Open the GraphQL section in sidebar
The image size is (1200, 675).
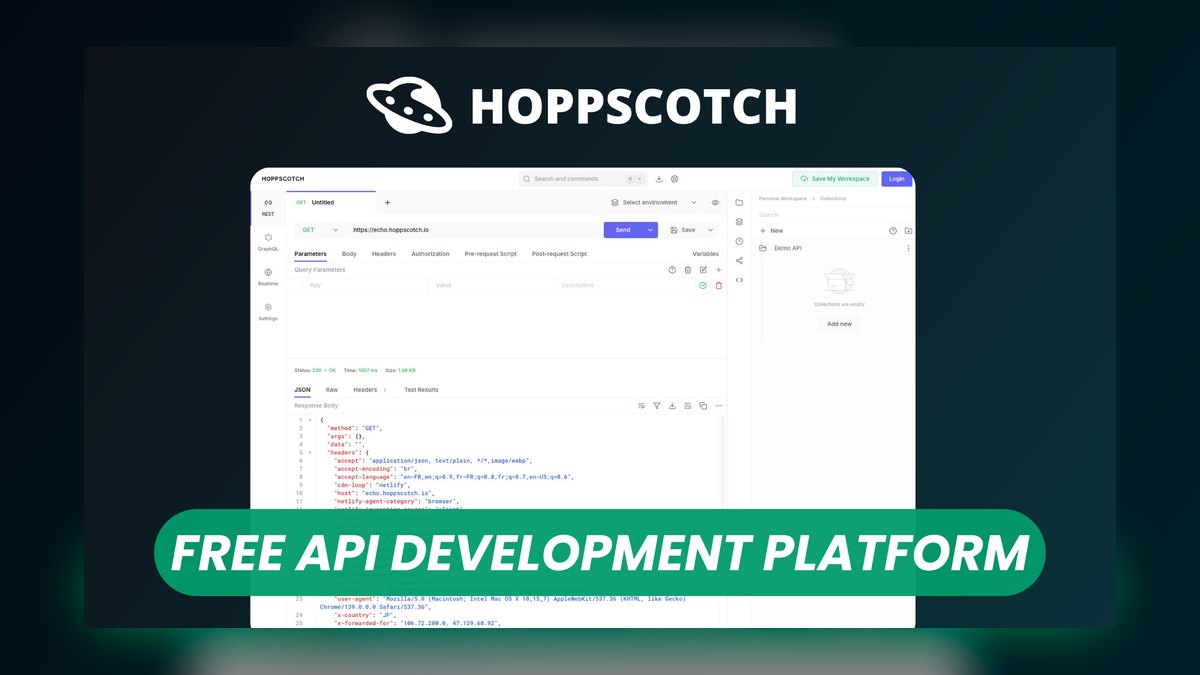(268, 242)
